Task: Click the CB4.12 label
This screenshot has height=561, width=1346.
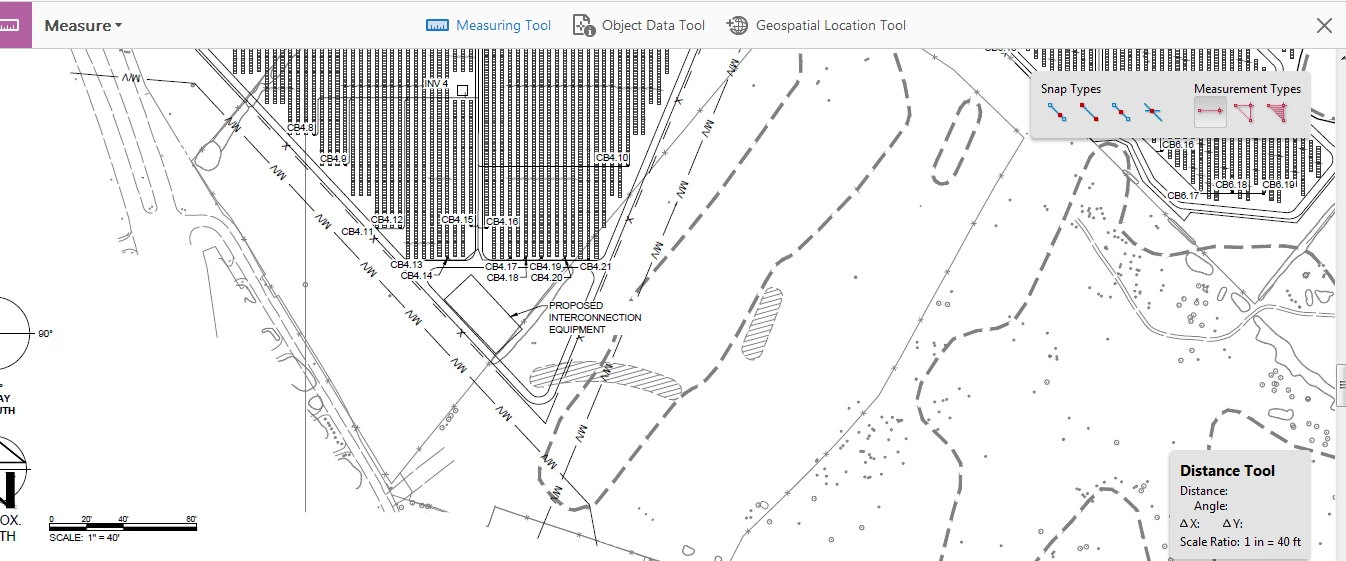Action: [x=387, y=219]
